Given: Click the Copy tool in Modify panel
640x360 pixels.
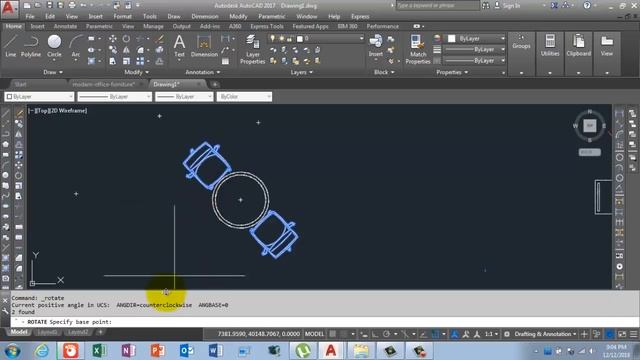Looking at the screenshot, I should [x=113, y=50].
